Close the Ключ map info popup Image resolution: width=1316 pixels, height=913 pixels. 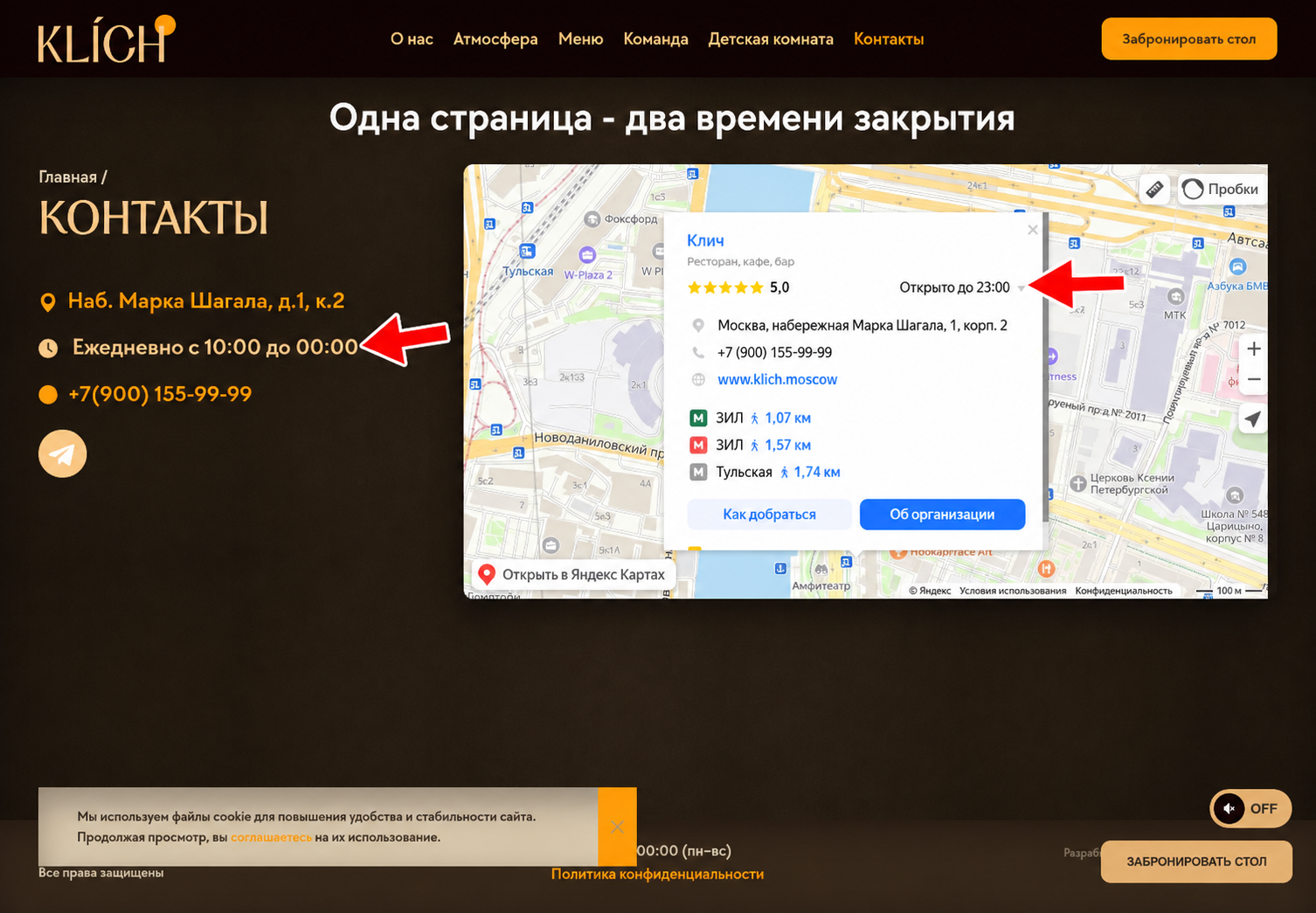(x=1033, y=230)
